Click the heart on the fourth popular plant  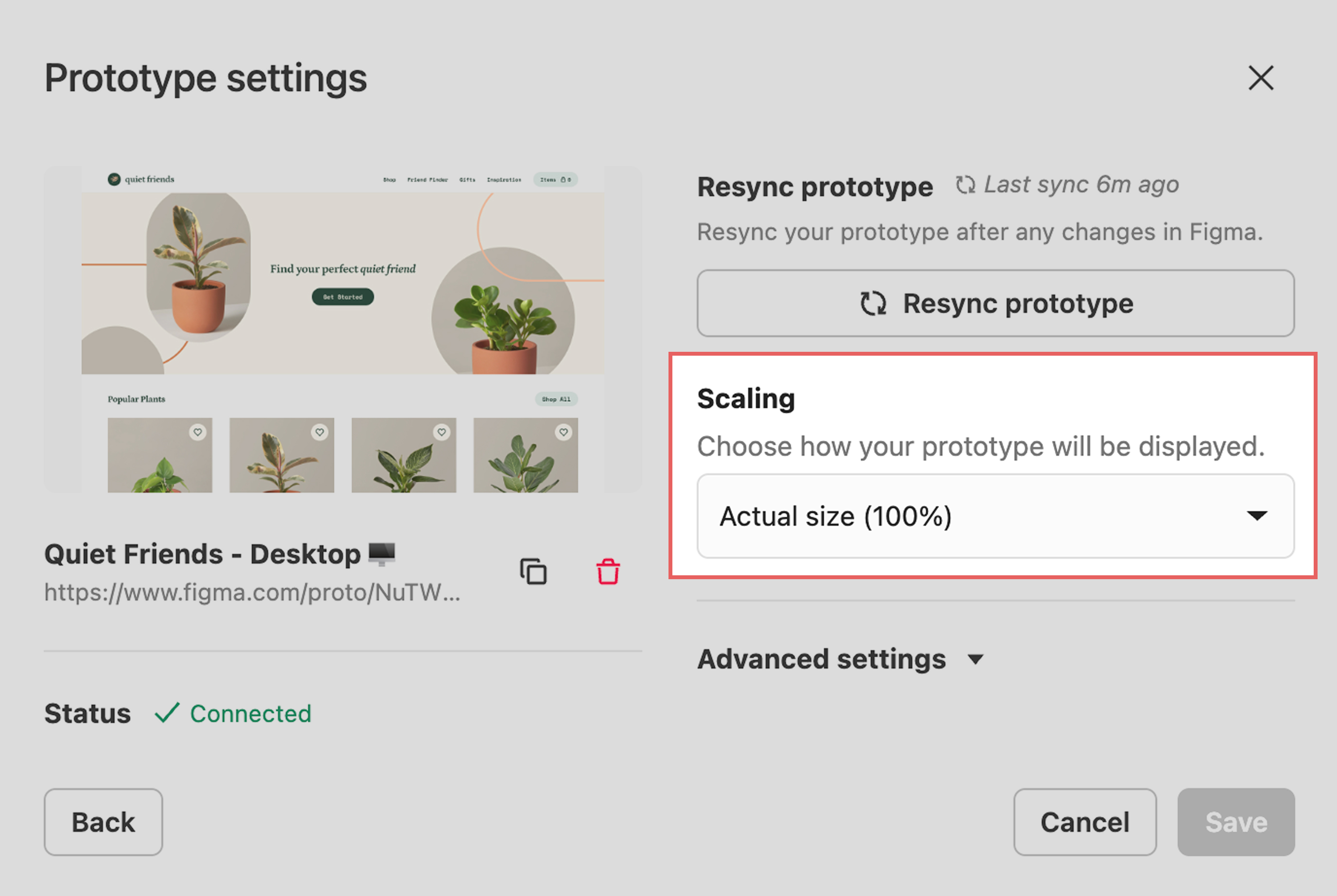564,432
